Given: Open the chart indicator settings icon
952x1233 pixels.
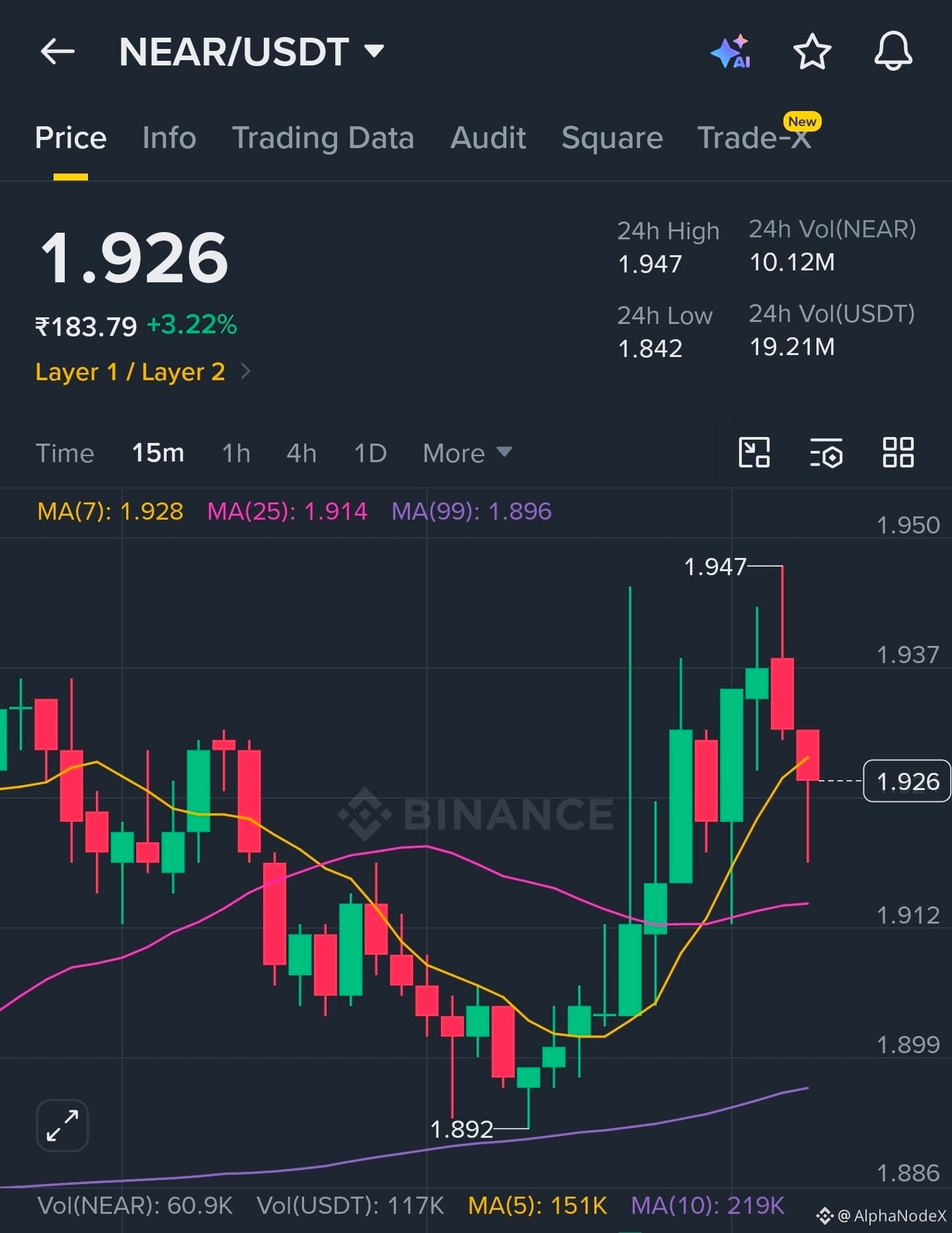Looking at the screenshot, I should tap(826, 453).
